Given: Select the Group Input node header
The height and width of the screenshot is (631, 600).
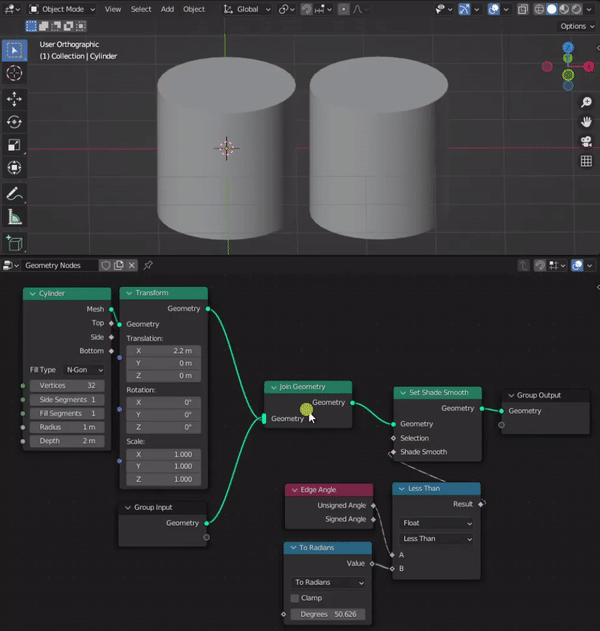Looking at the screenshot, I should [163, 507].
